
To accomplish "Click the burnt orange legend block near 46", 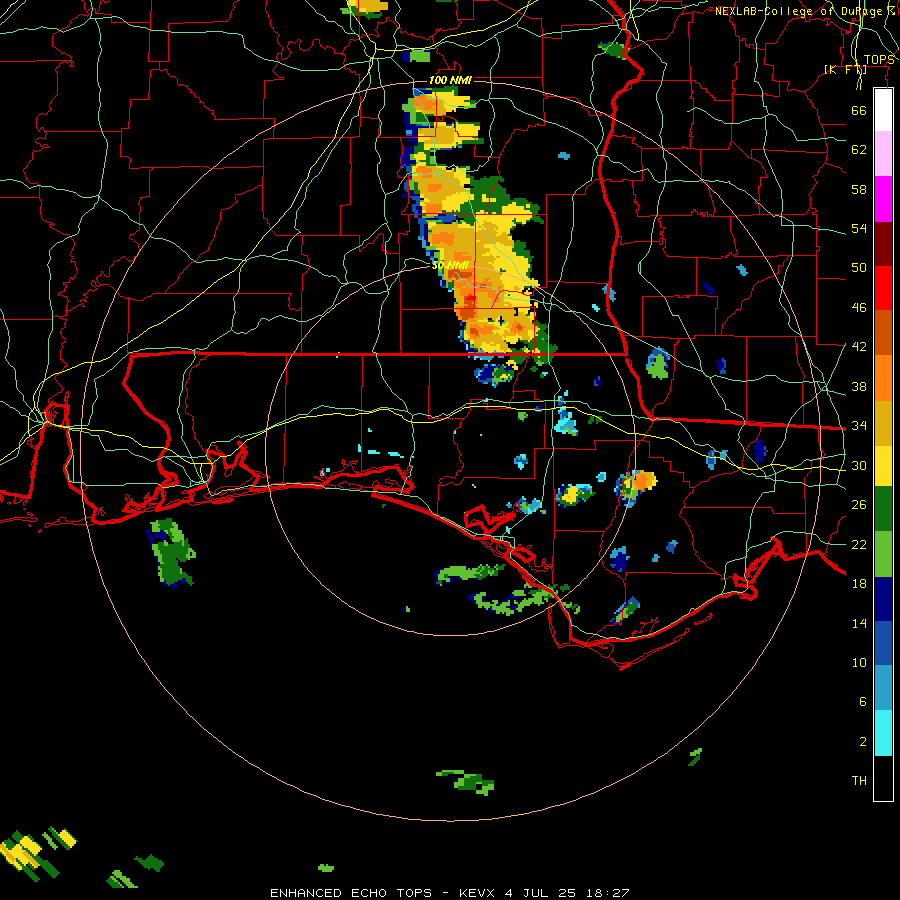I will [x=883, y=332].
